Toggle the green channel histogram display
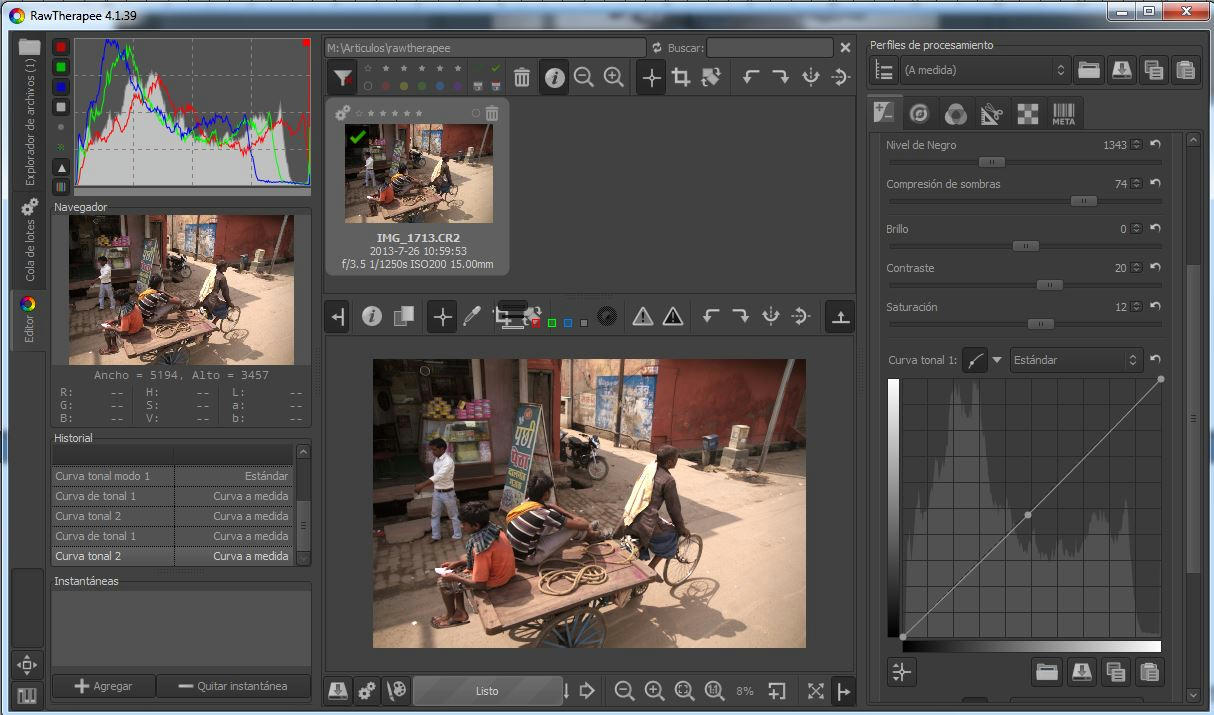Viewport: 1214px width, 715px height. click(x=61, y=67)
